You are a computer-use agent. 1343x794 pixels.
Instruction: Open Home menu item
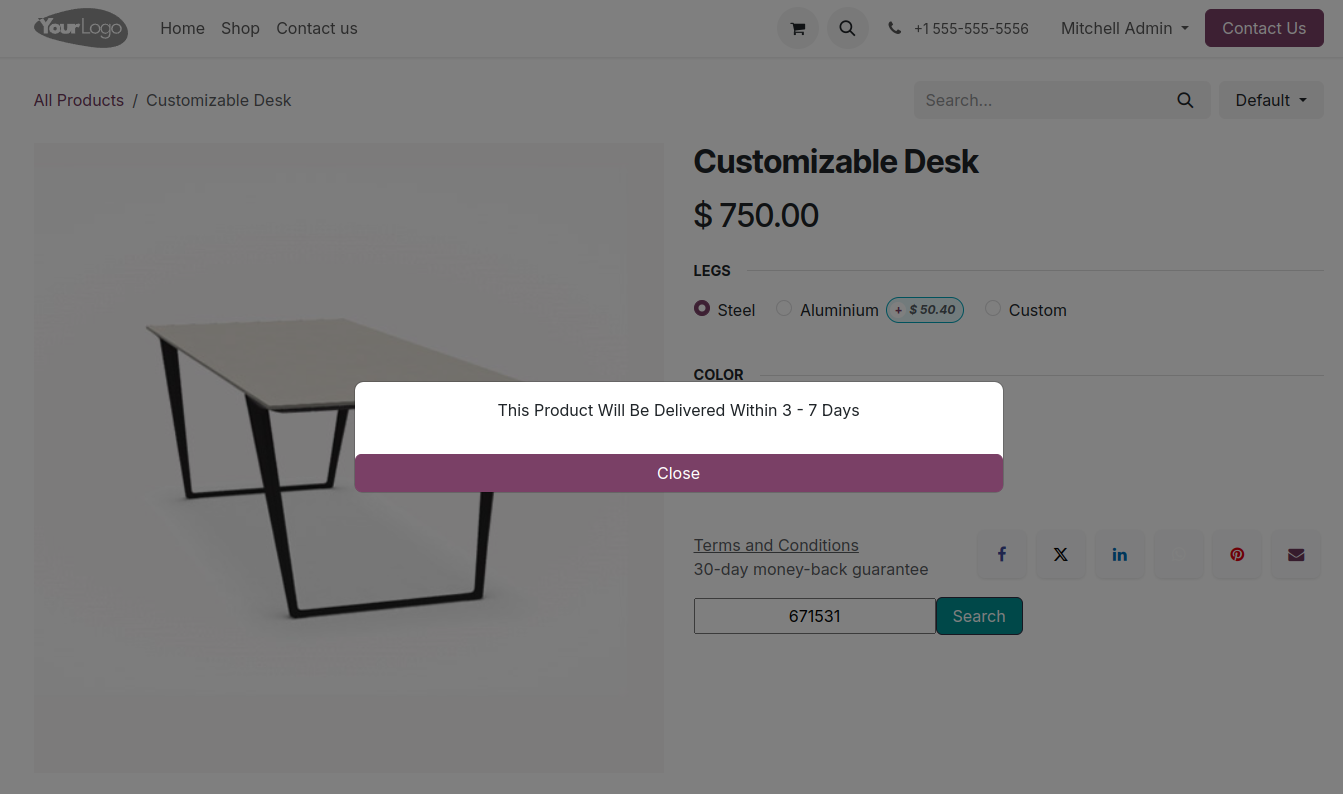pos(182,28)
